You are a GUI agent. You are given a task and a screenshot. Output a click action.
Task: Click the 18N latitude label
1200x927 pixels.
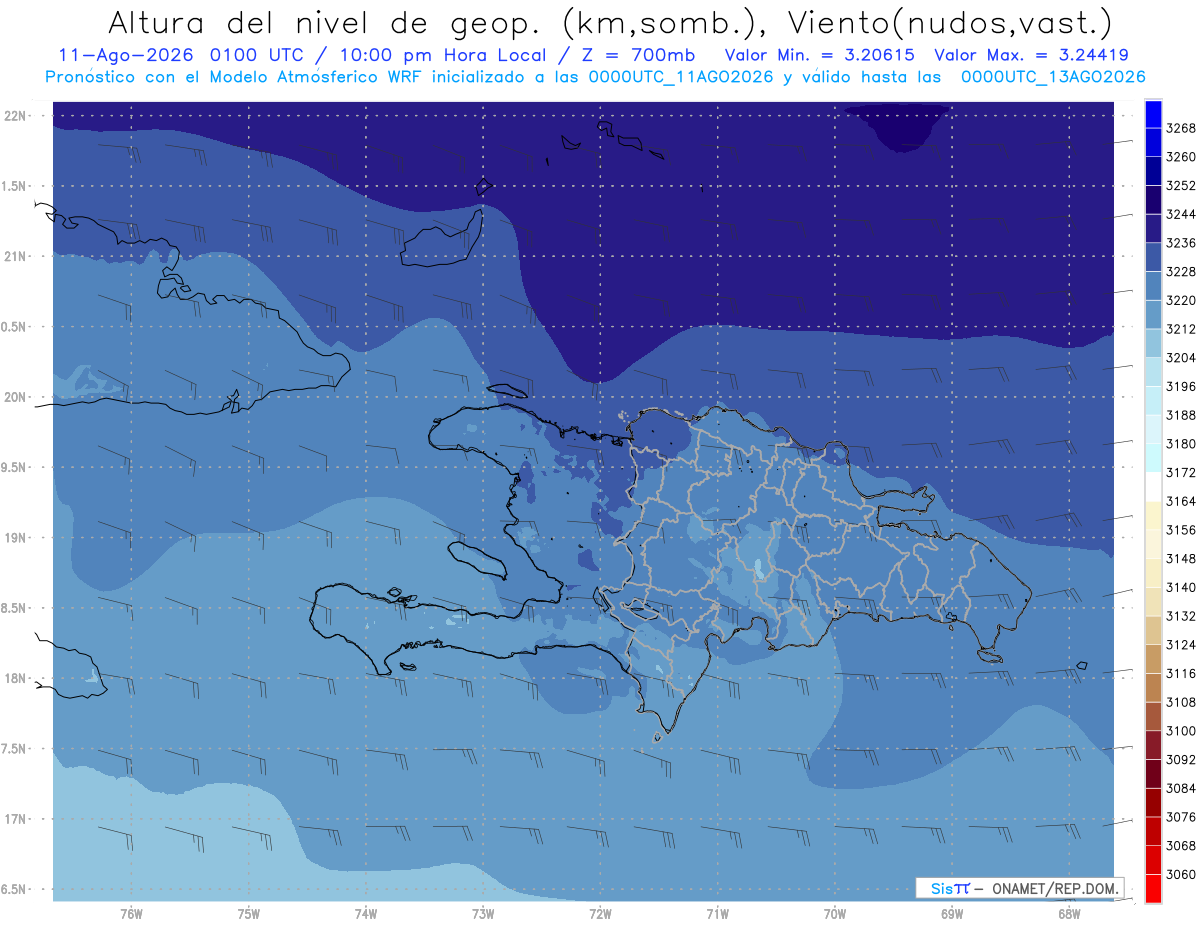(x=17, y=678)
